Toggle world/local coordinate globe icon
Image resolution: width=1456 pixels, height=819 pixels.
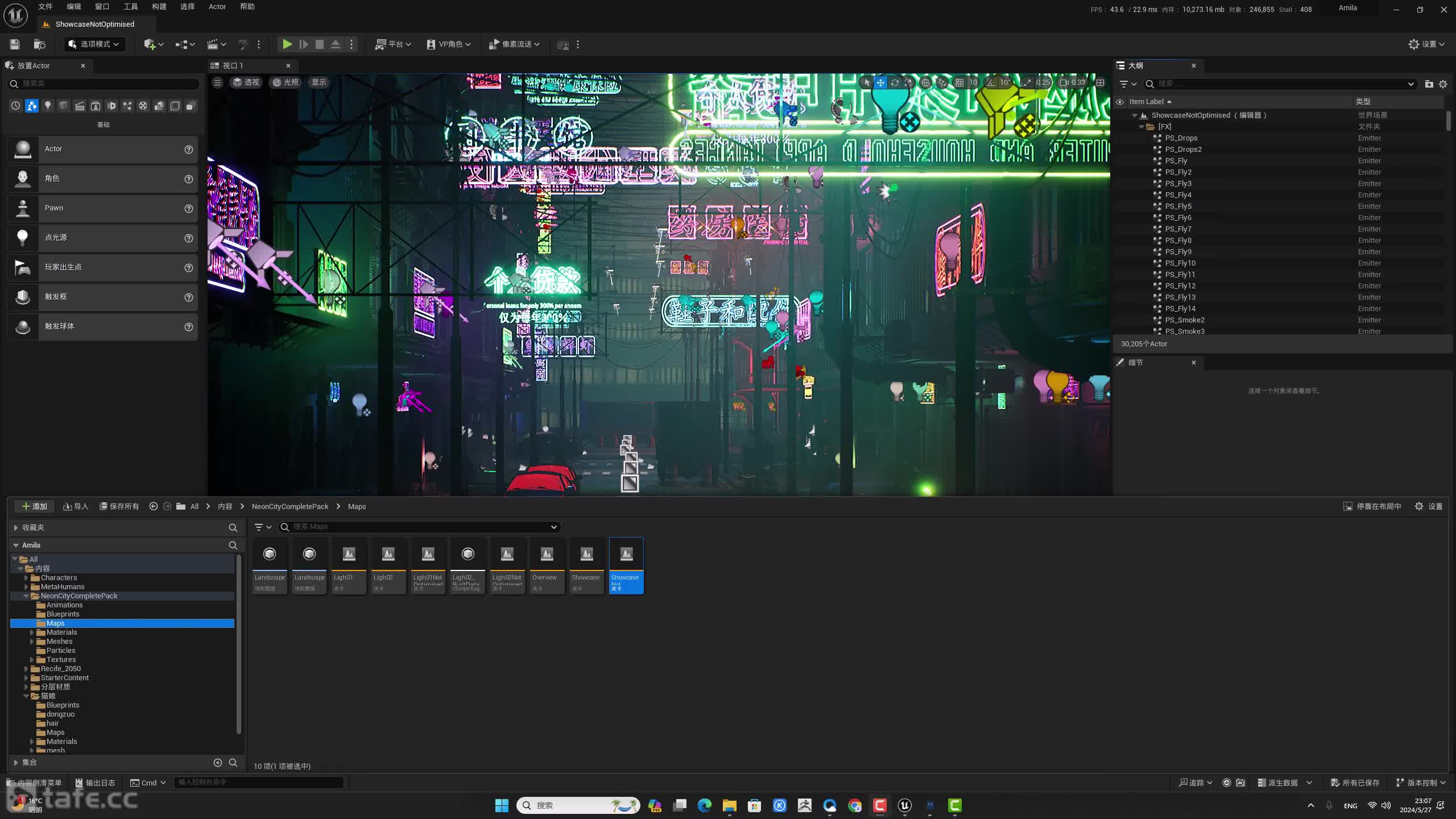(925, 82)
